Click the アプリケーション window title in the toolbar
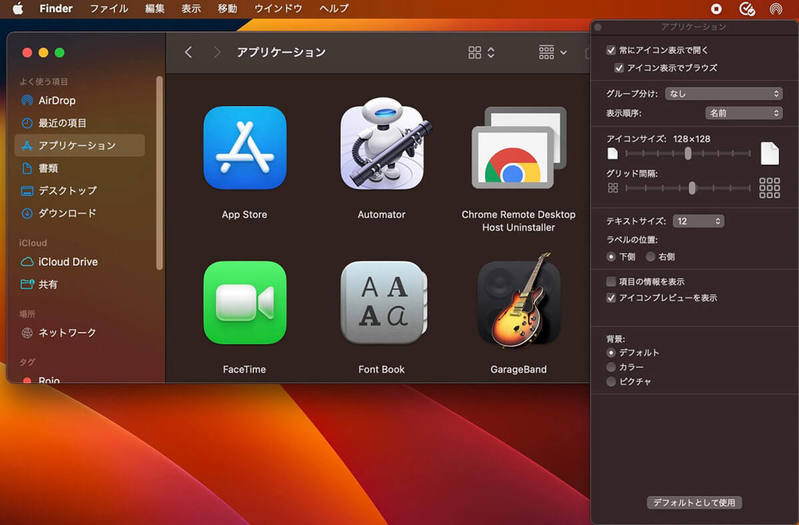The image size is (799, 525). tap(281, 52)
